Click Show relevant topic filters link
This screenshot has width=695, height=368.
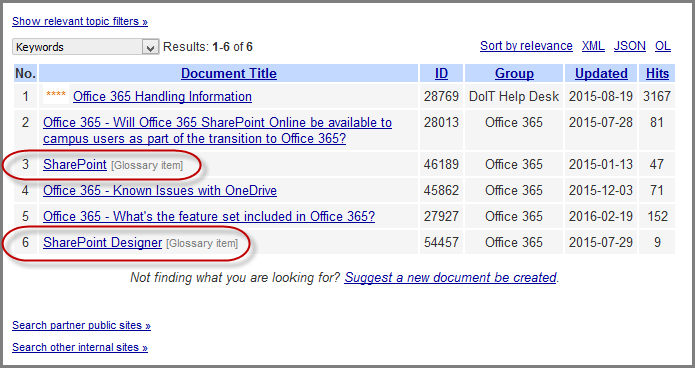coord(80,21)
